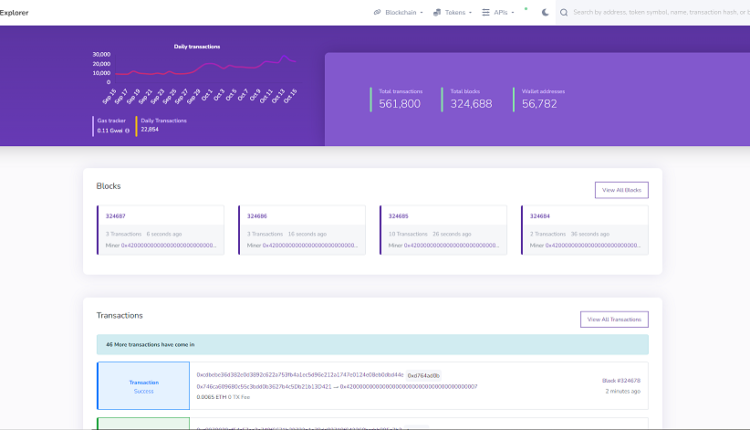Image resolution: width=750 pixels, height=430 pixels.
Task: Focus the address search field
Action: click(x=660, y=13)
